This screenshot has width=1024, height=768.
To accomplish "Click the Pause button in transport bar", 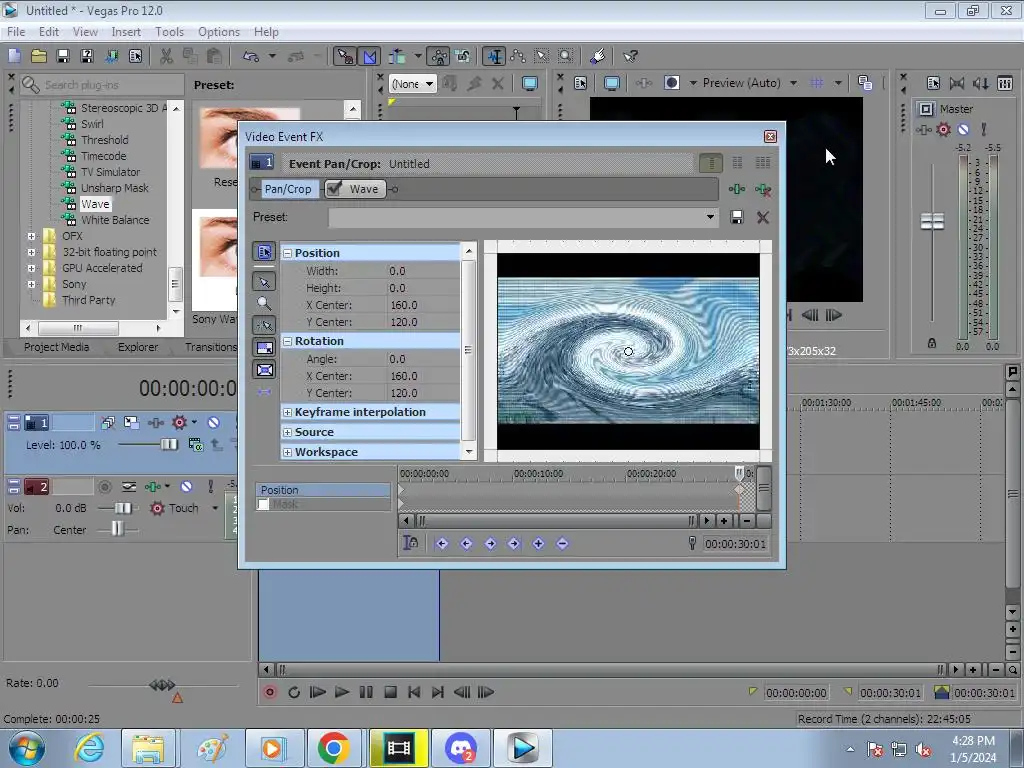I will click(x=366, y=692).
